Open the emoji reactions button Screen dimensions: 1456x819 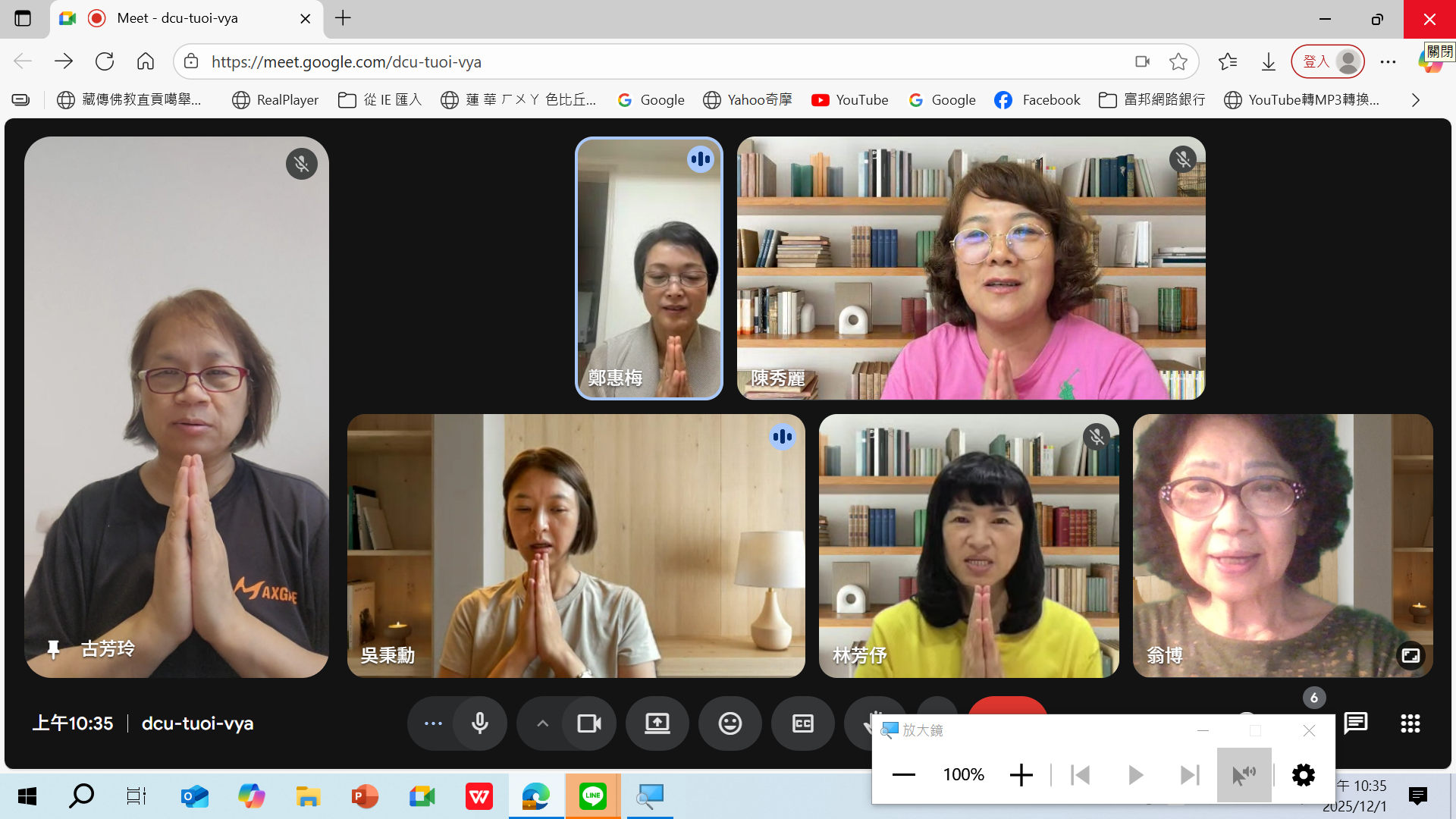tap(730, 723)
